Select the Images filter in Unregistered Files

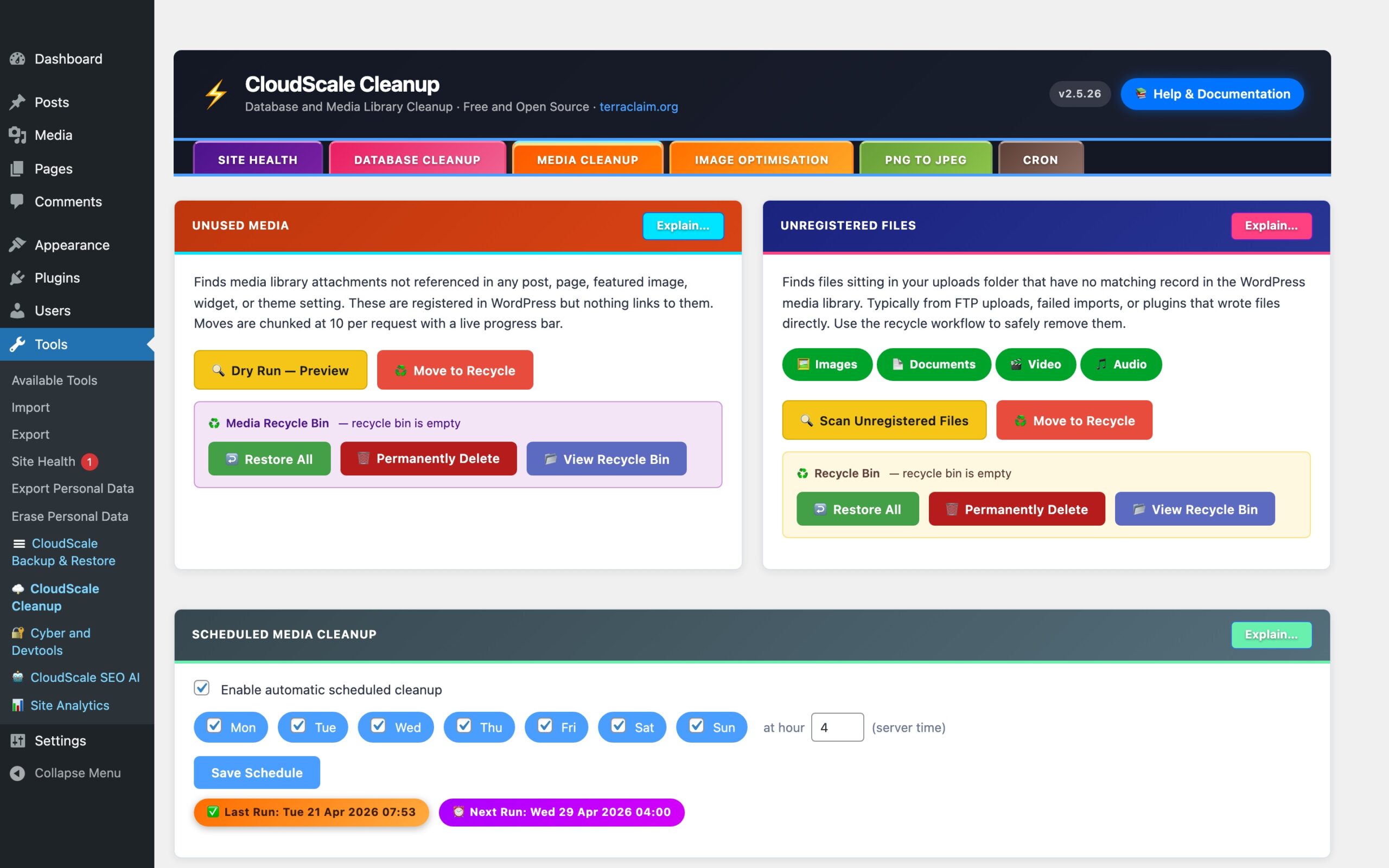click(827, 365)
